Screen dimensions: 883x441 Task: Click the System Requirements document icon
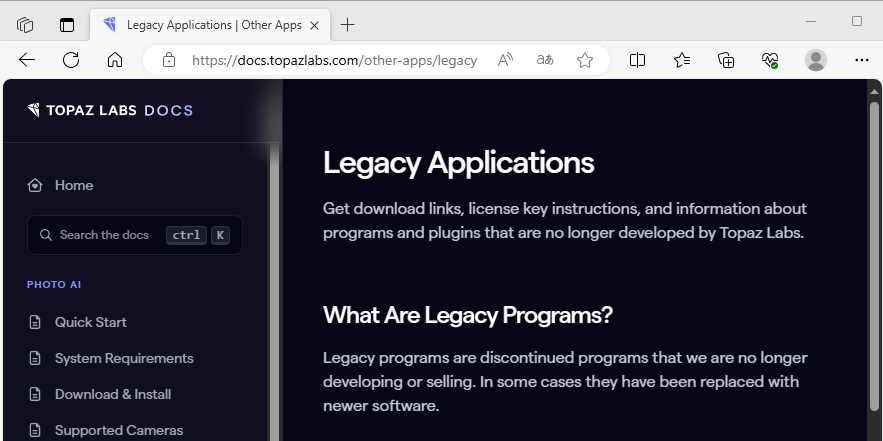coord(35,358)
